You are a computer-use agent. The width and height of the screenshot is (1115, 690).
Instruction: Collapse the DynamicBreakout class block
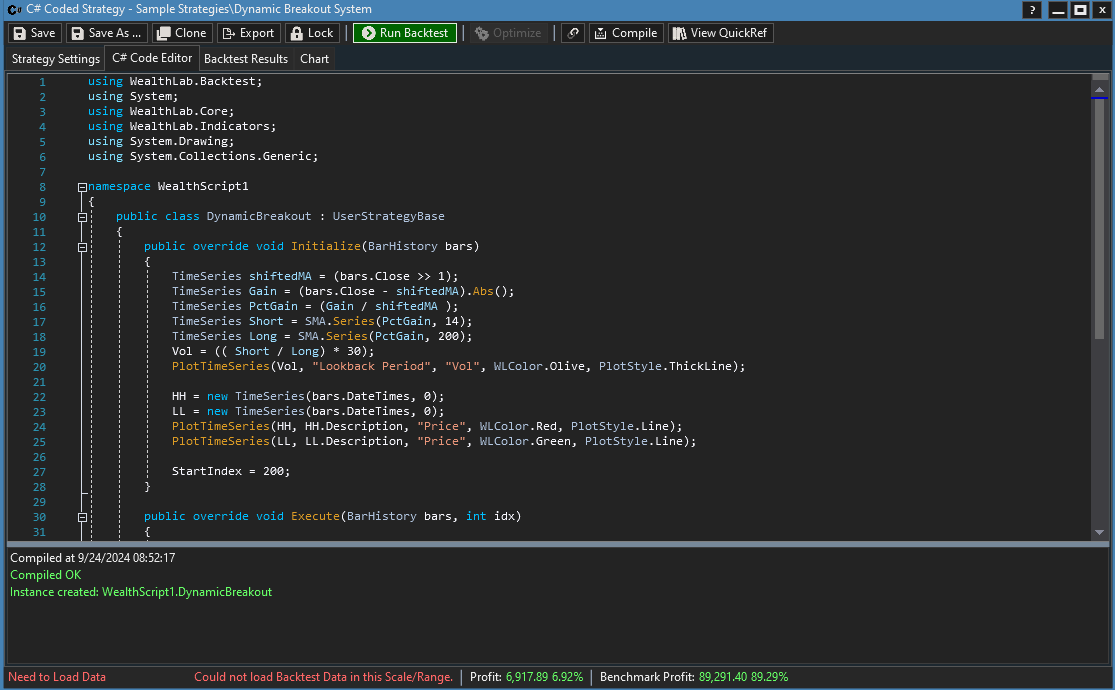coord(82,217)
